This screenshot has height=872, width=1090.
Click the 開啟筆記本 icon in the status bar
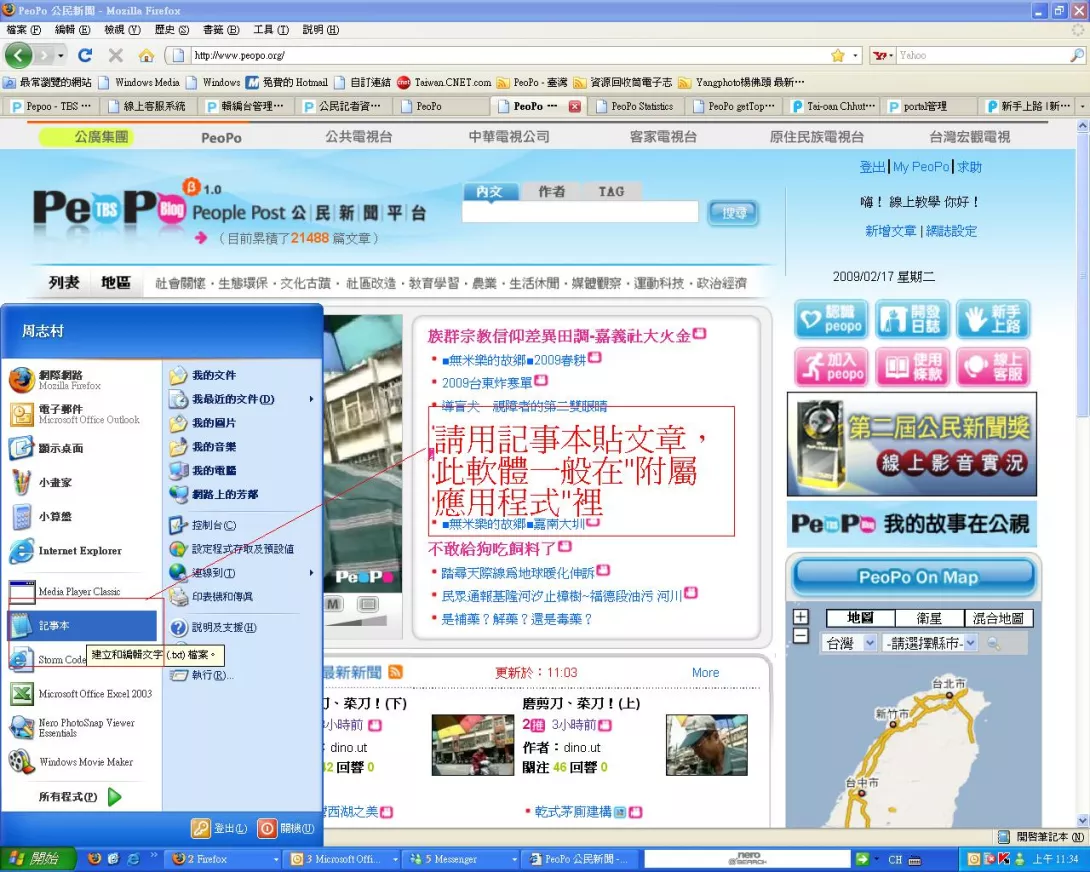(1003, 837)
